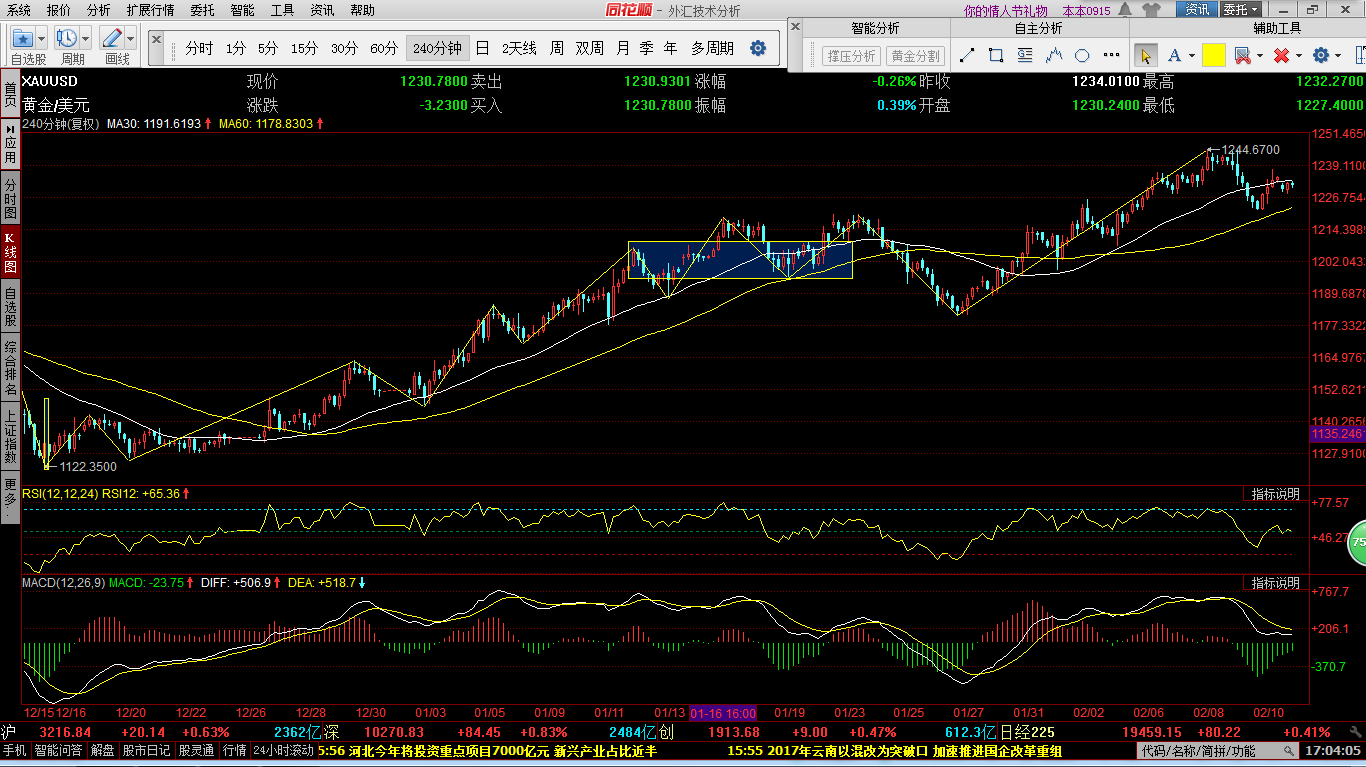Switch to 30分 period
Screen dimensions: 1366x767
coord(344,48)
